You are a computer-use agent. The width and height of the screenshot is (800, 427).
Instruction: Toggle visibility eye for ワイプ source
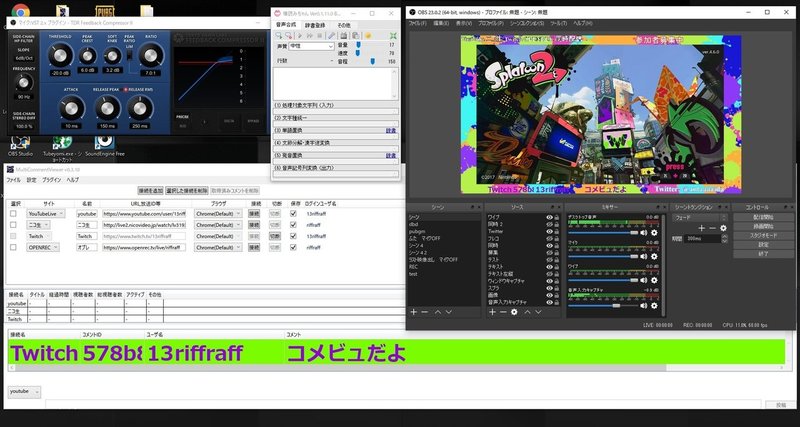point(549,217)
